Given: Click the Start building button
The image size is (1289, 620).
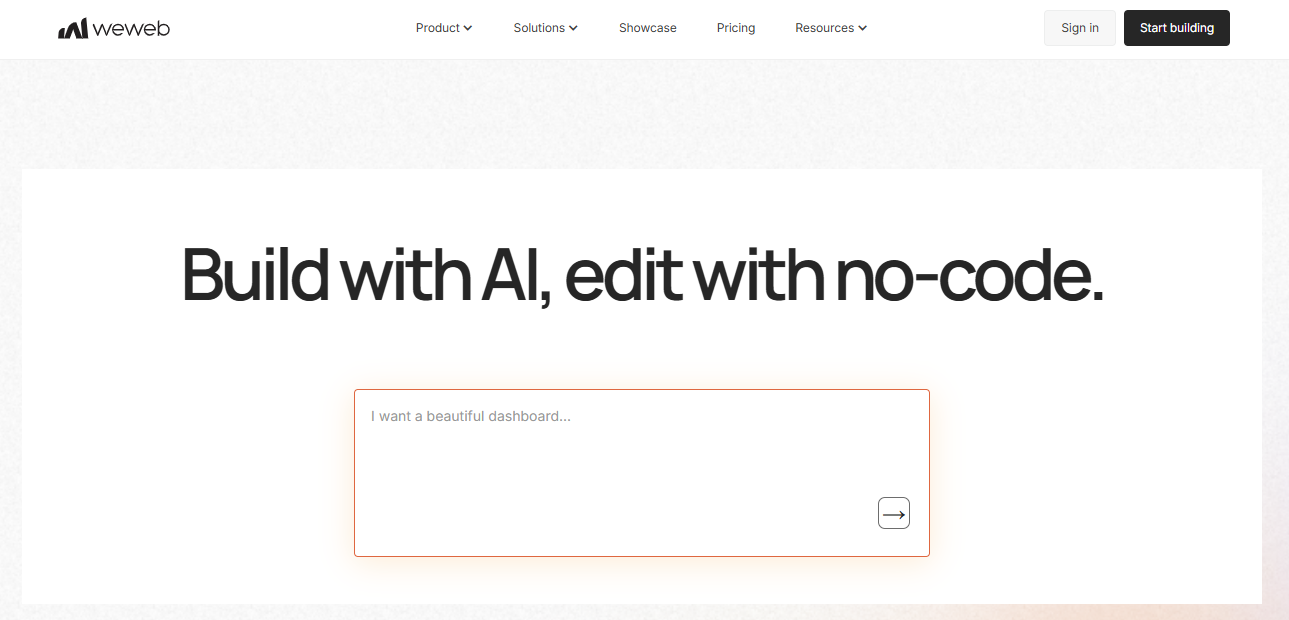Looking at the screenshot, I should (1177, 28).
